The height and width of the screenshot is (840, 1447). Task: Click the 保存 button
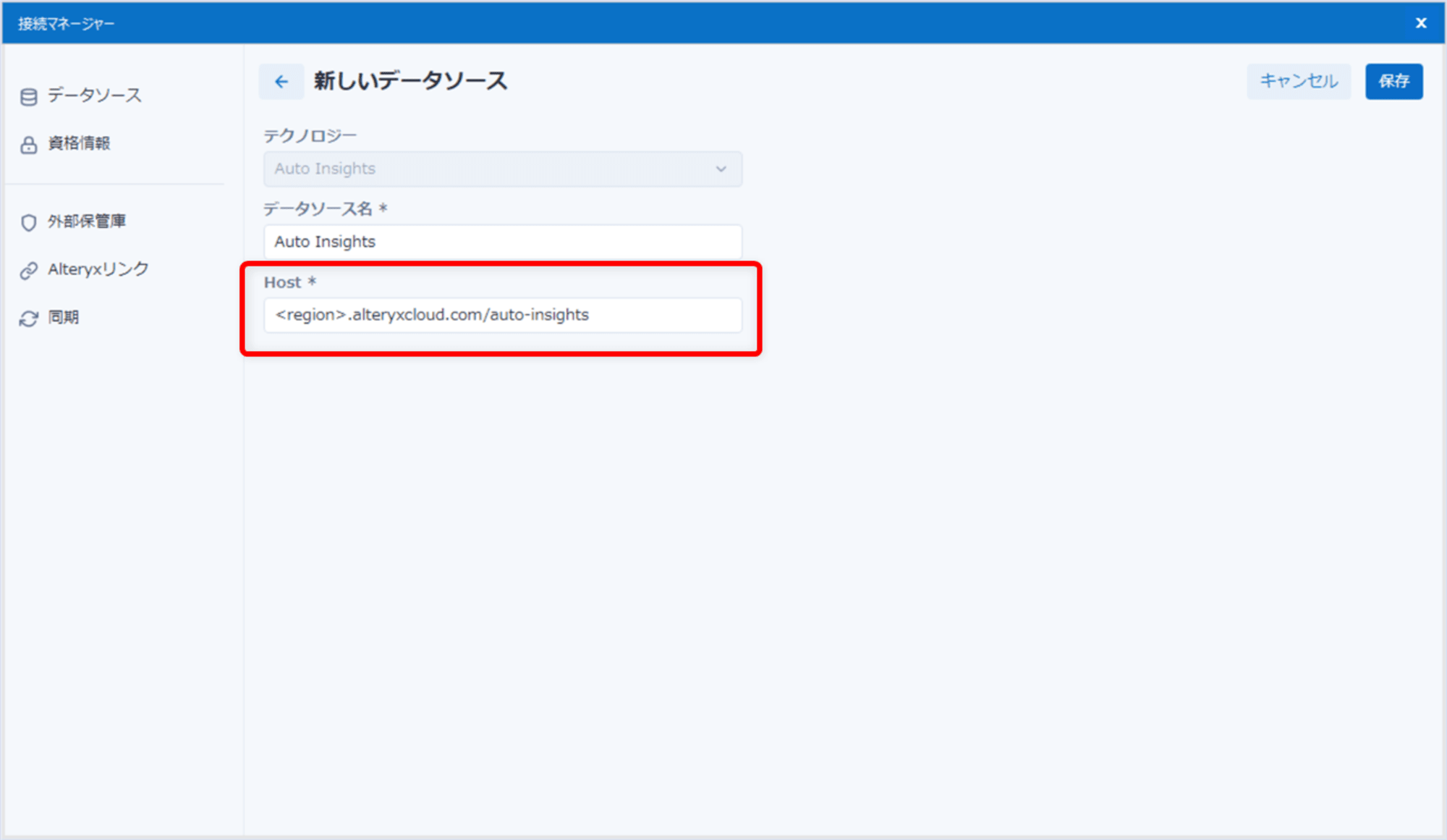[x=1394, y=81]
